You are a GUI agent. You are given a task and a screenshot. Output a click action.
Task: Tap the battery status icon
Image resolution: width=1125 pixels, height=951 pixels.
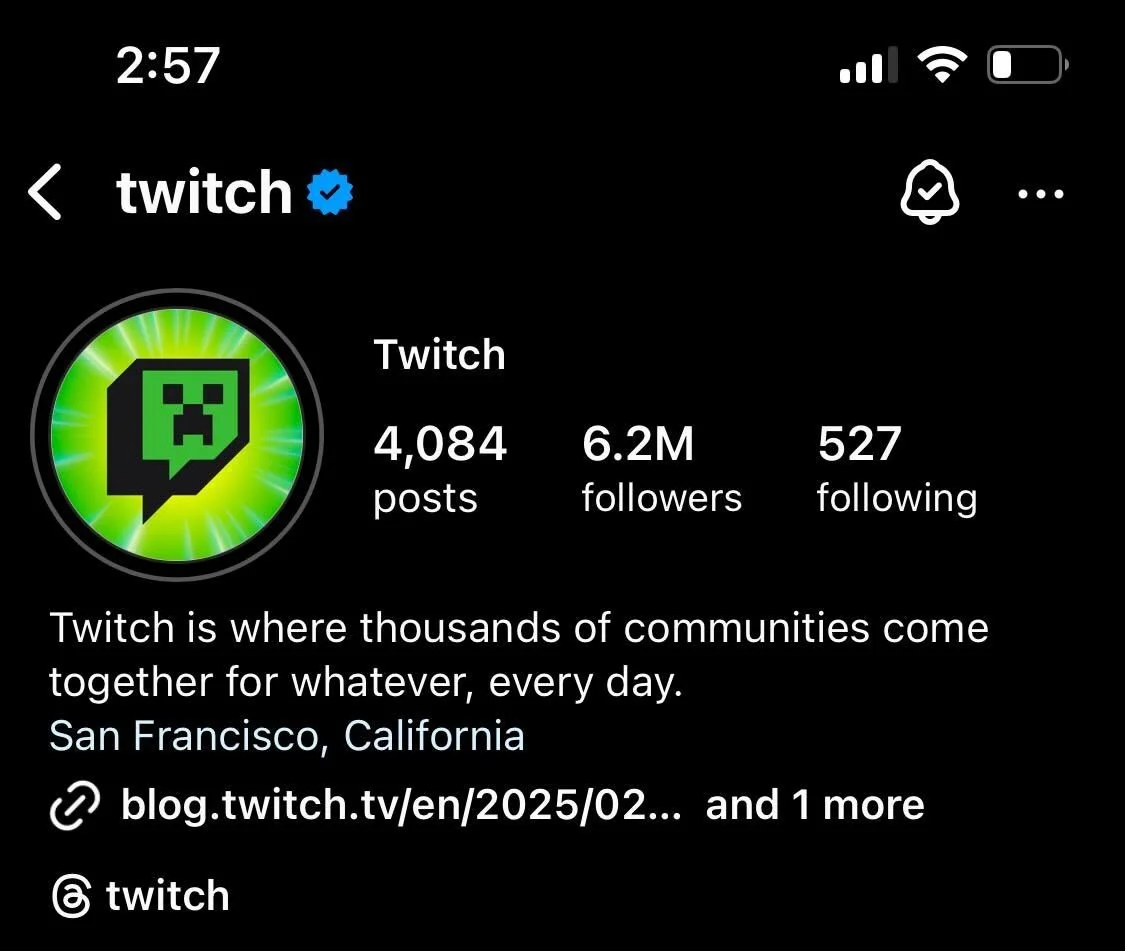click(1027, 65)
